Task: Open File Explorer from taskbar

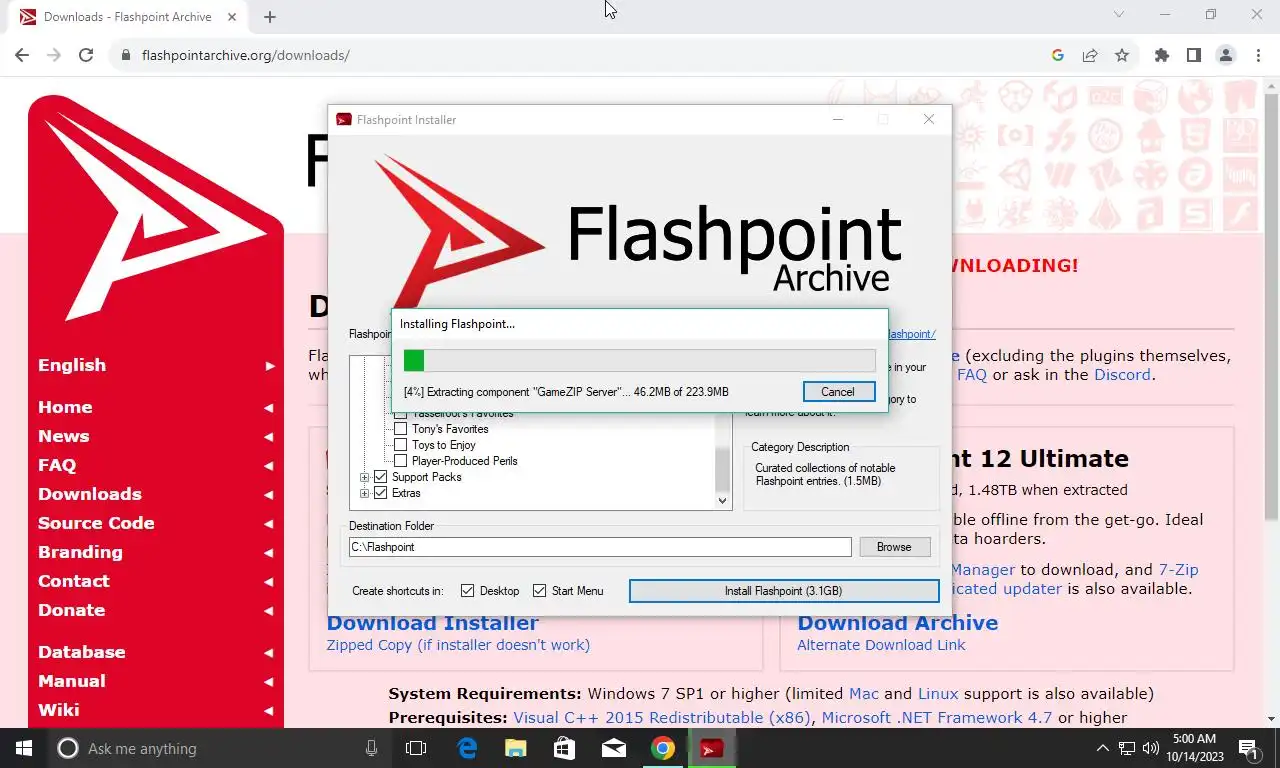Action: pos(516,748)
